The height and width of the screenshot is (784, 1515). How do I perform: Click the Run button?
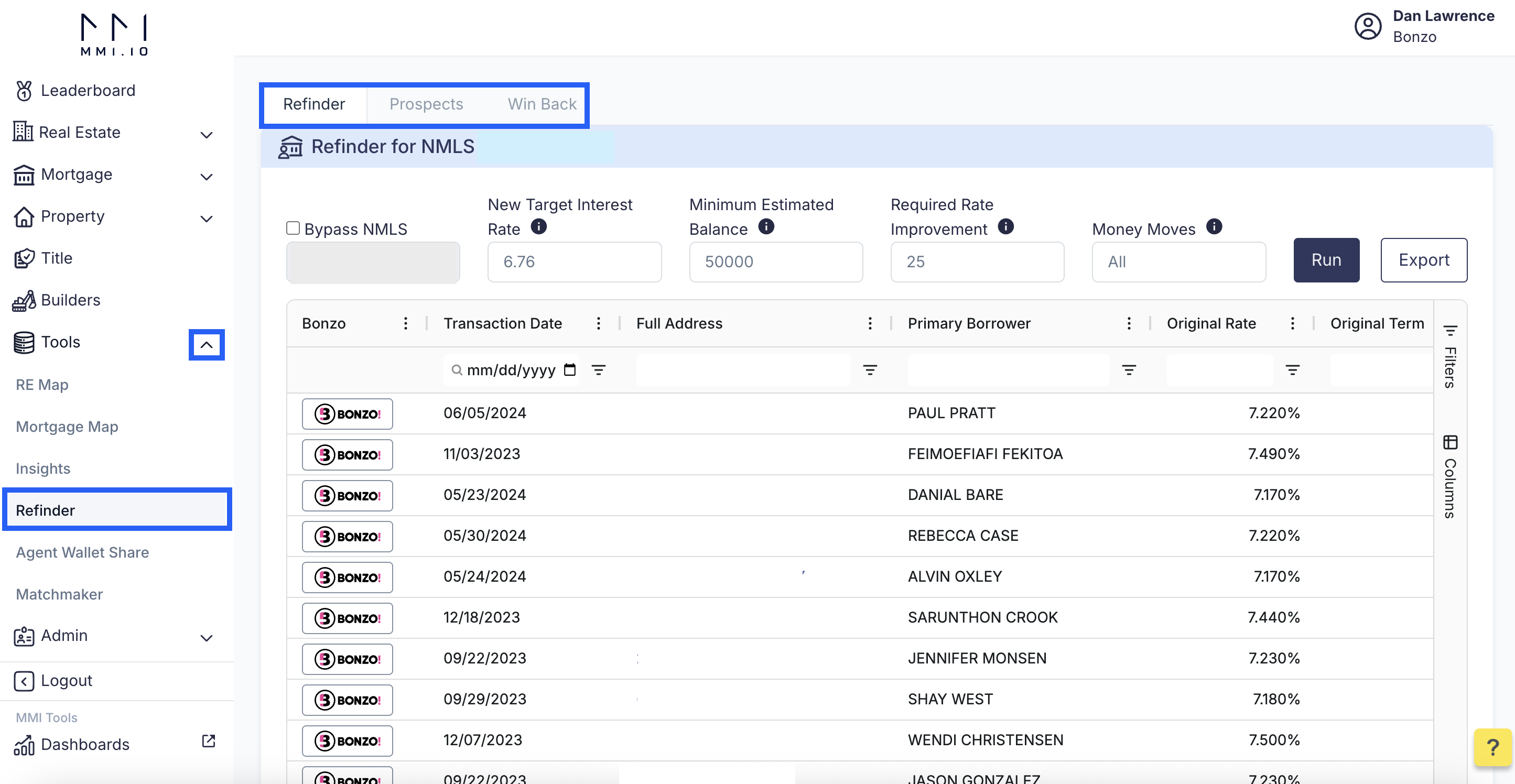[1326, 260]
